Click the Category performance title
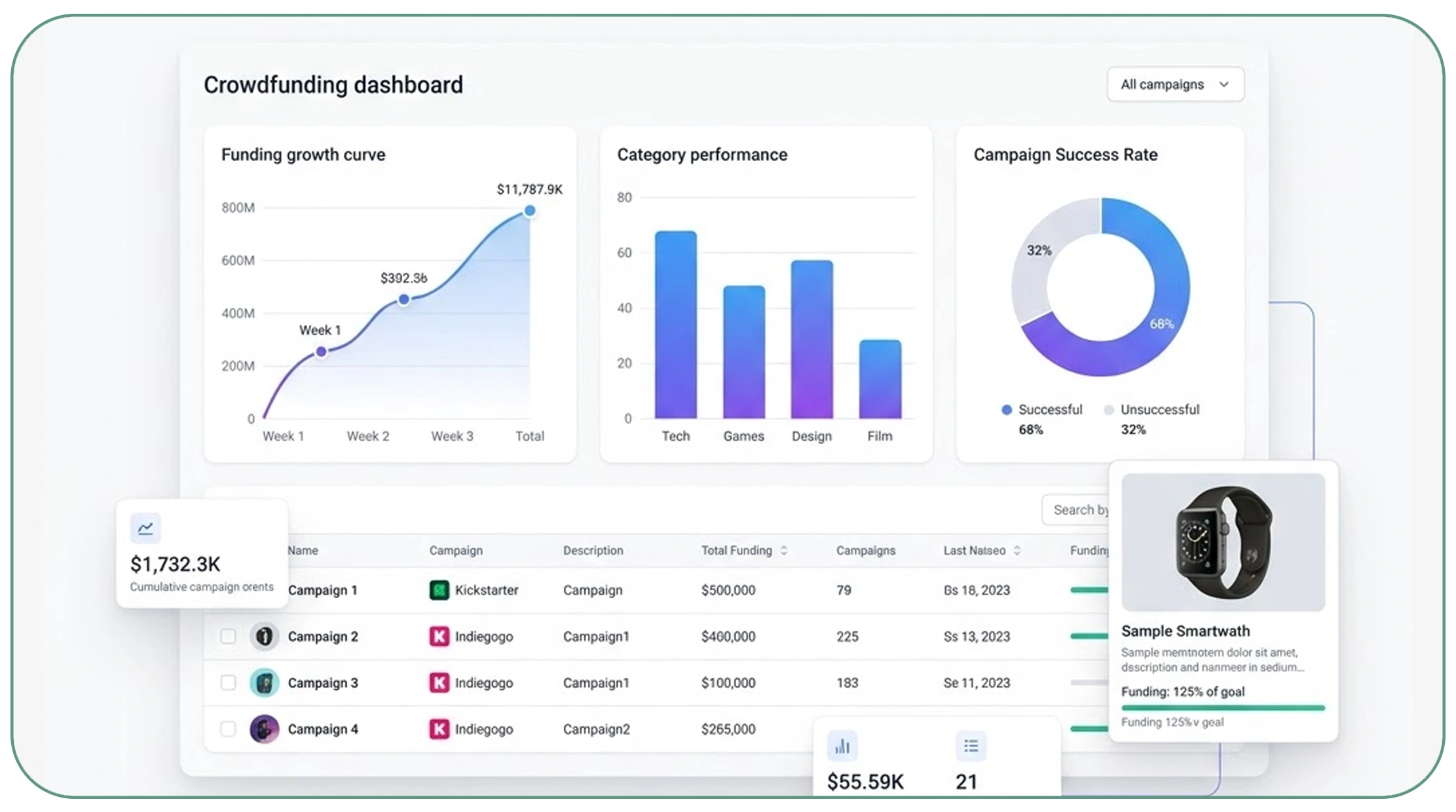Screen dimensions: 1456x812 (x=702, y=155)
